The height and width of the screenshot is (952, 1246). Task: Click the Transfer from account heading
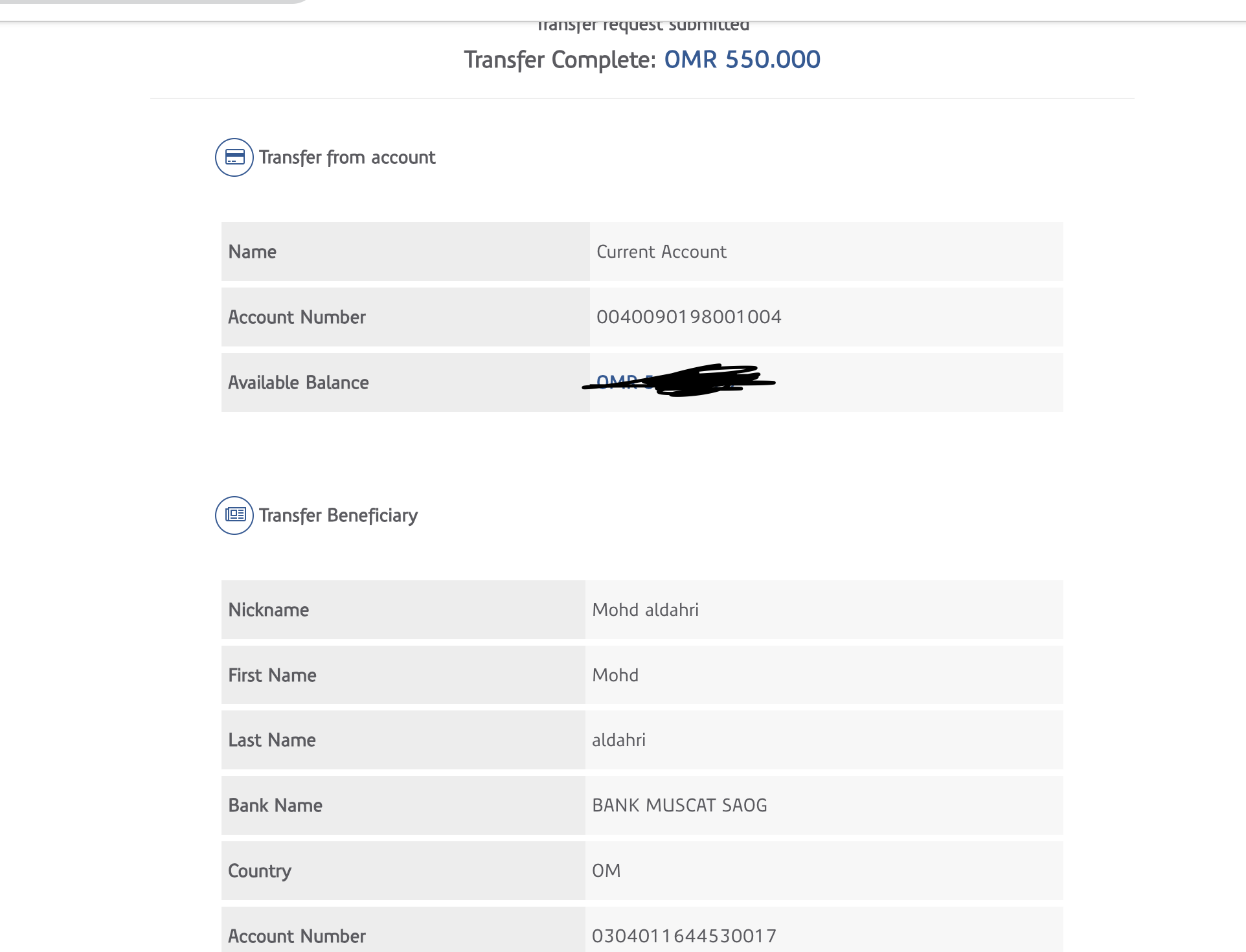tap(347, 157)
